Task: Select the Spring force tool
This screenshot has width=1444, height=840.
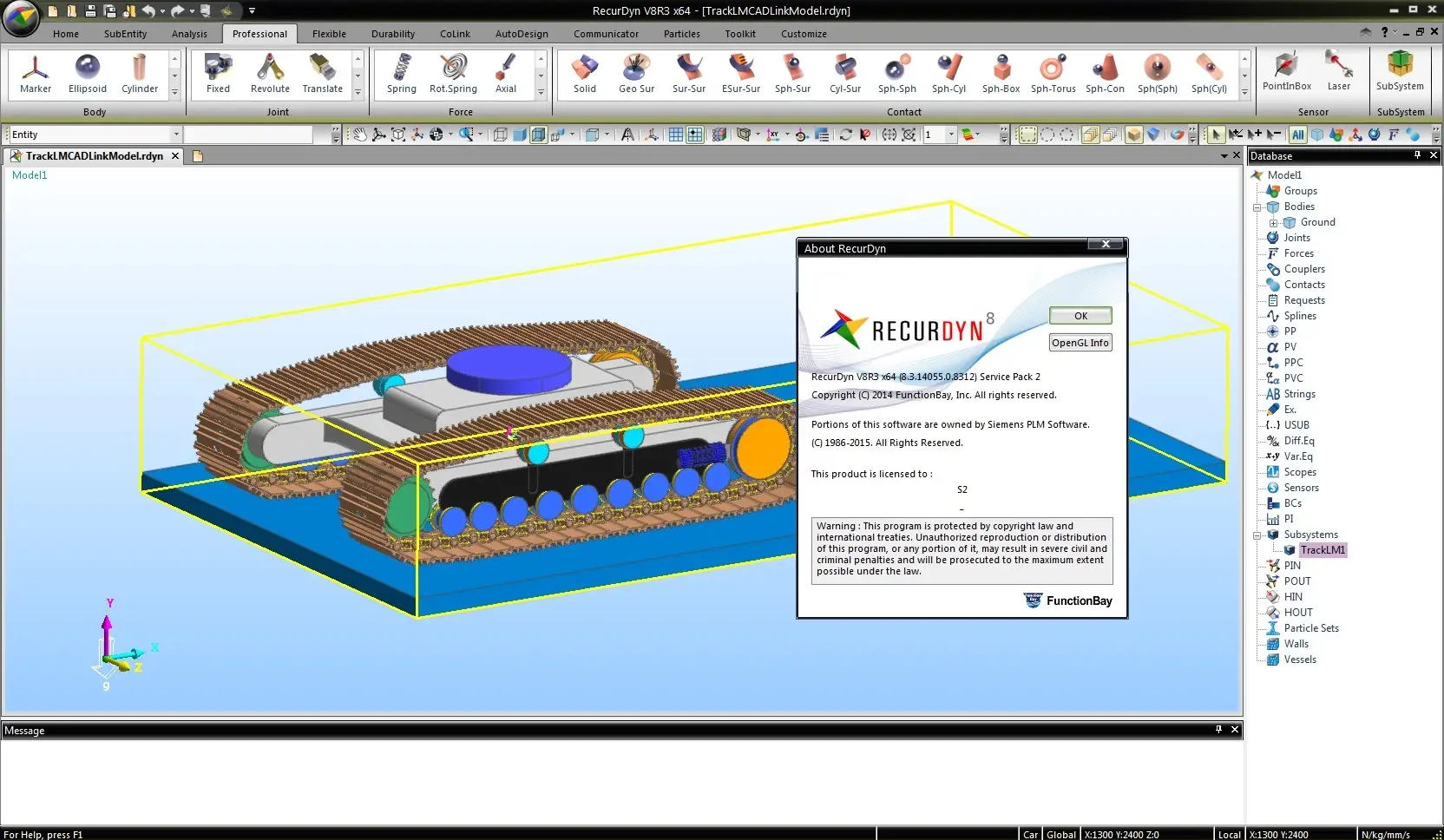Action: pos(402,74)
